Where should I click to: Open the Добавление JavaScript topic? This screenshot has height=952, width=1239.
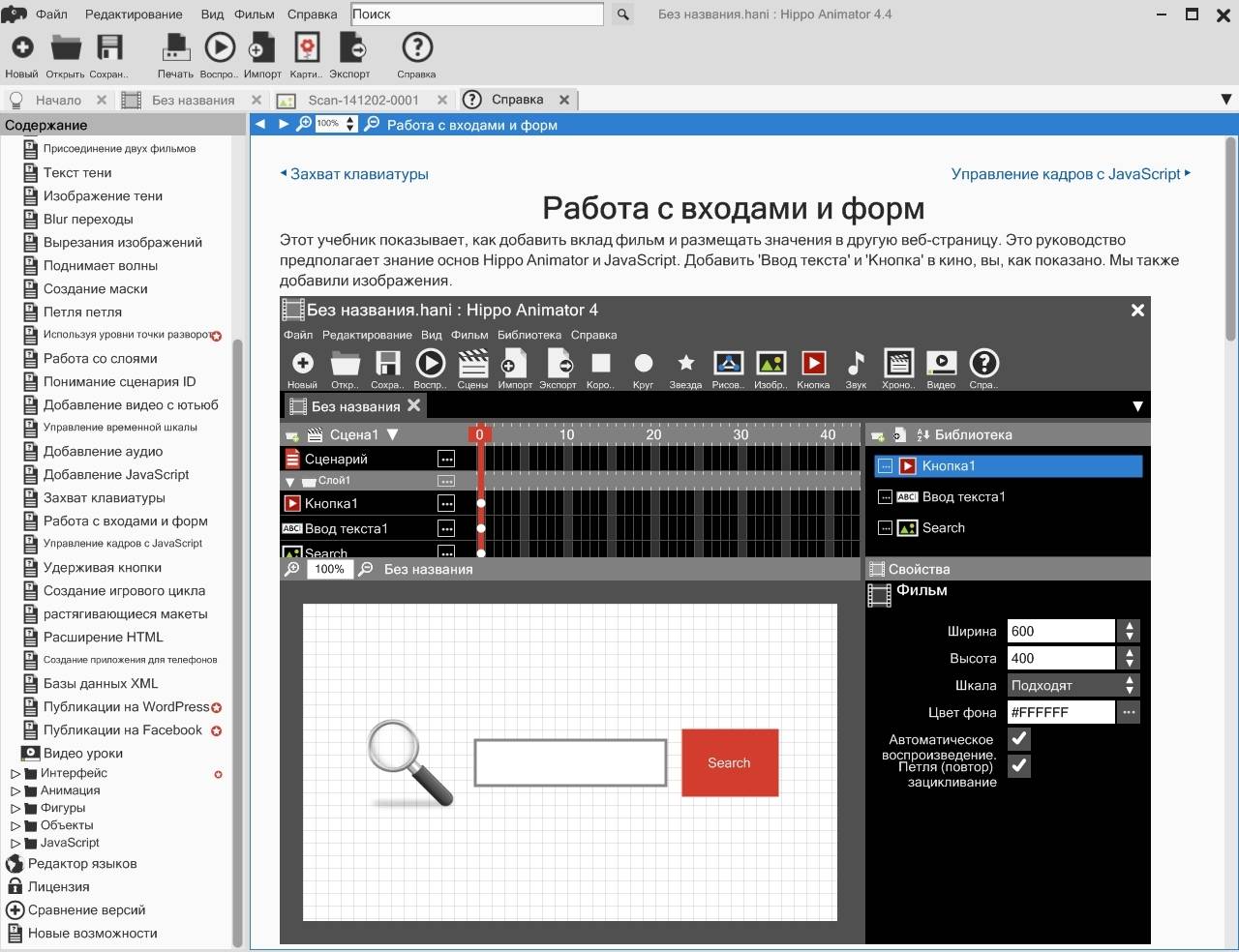(x=116, y=474)
